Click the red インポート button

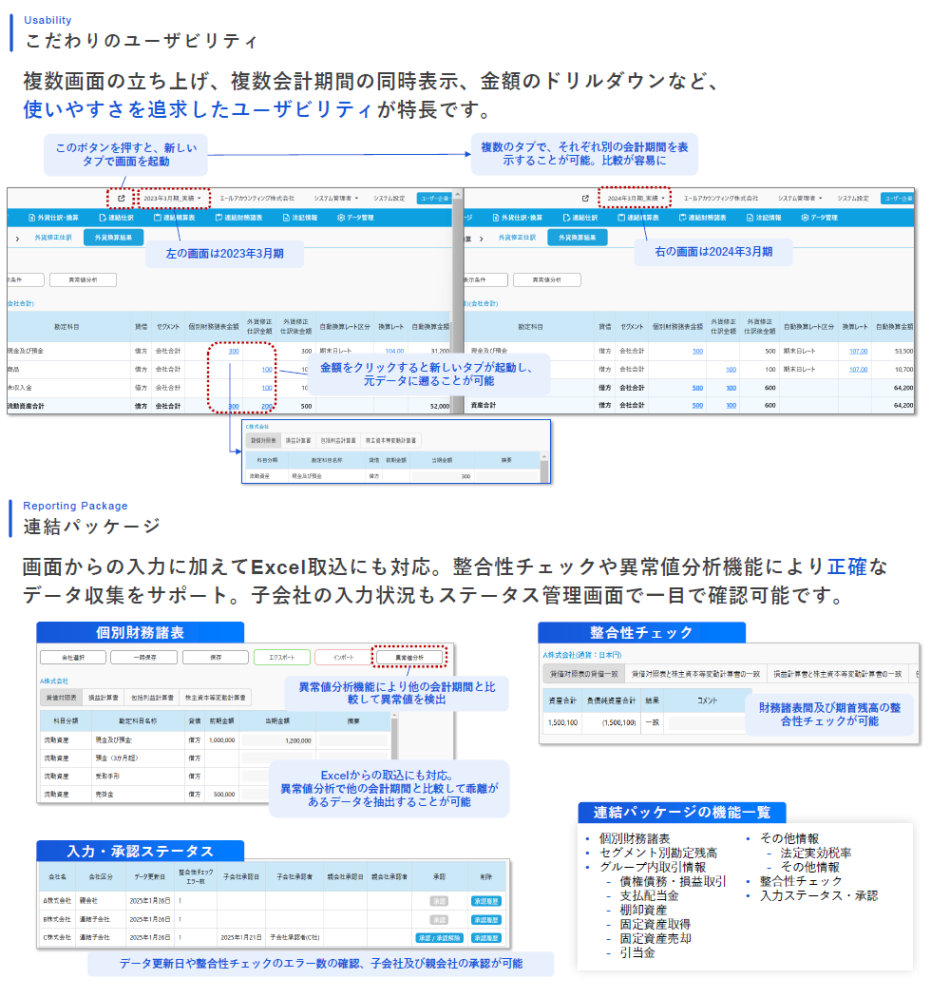coord(342,657)
